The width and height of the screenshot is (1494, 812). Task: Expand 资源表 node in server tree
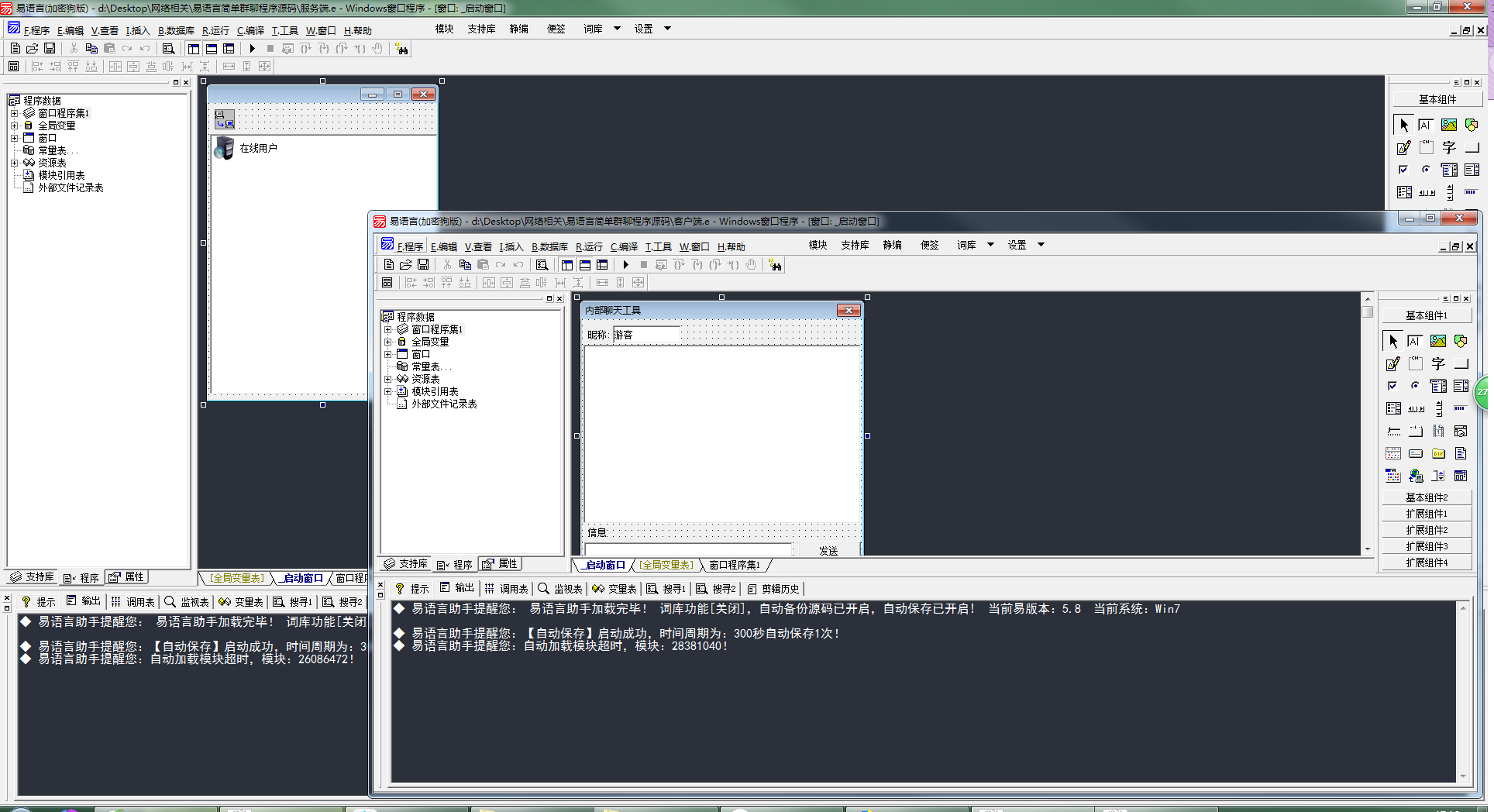pos(14,163)
